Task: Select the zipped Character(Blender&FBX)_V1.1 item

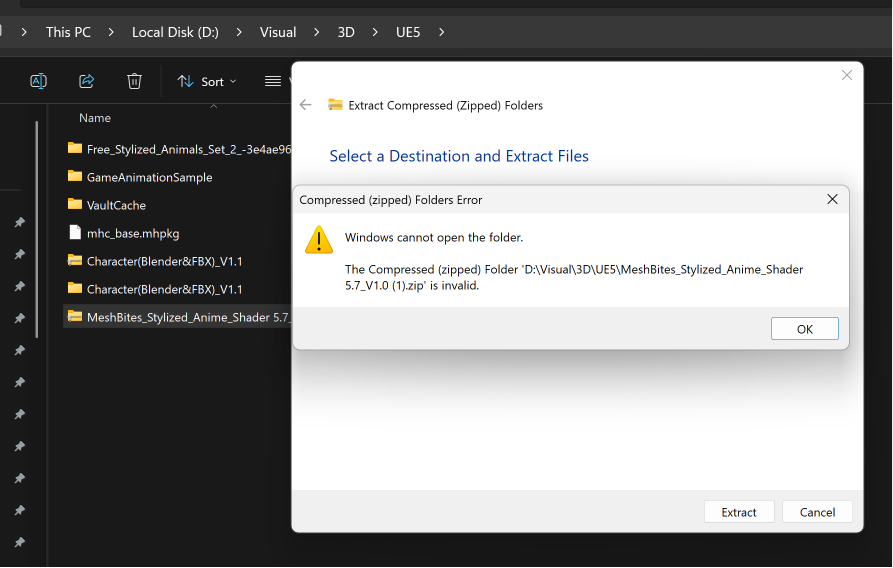Action: pyautogui.click(x=177, y=260)
